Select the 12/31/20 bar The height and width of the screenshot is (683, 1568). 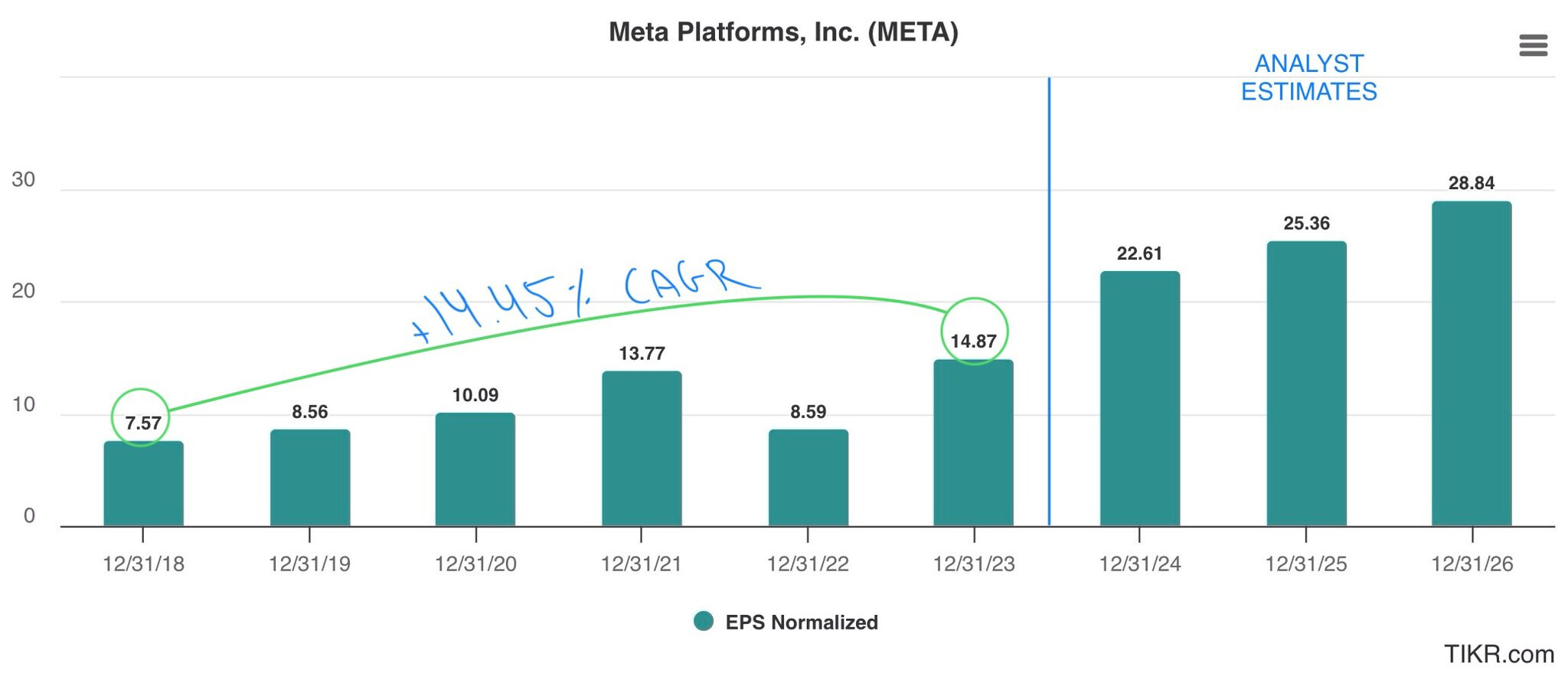(475, 470)
